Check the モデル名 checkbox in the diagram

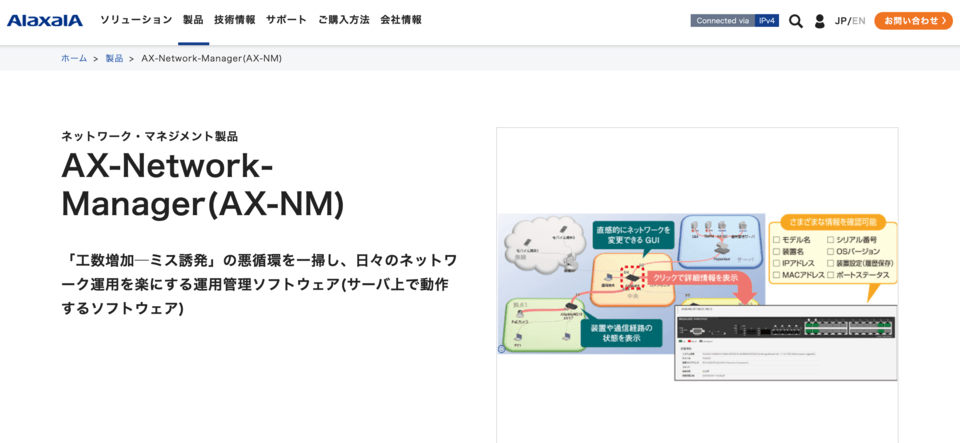[x=776, y=240]
